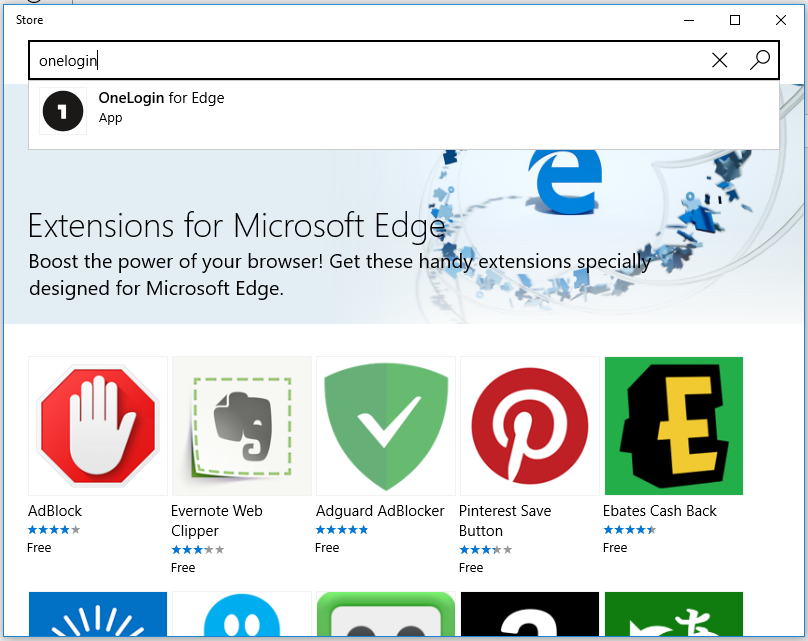Image resolution: width=808 pixels, height=641 pixels.
Task: Click the Pinterest Save Button title
Action: [x=505, y=520]
